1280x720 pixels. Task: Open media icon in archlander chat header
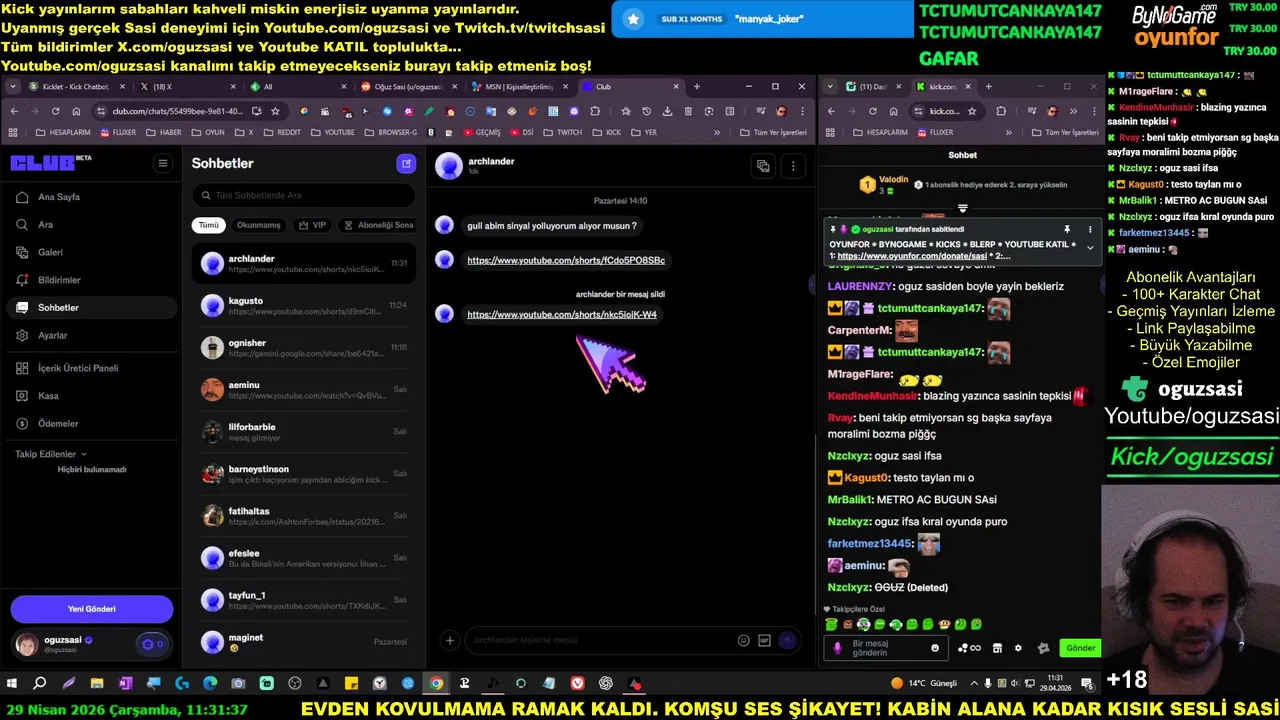click(763, 166)
